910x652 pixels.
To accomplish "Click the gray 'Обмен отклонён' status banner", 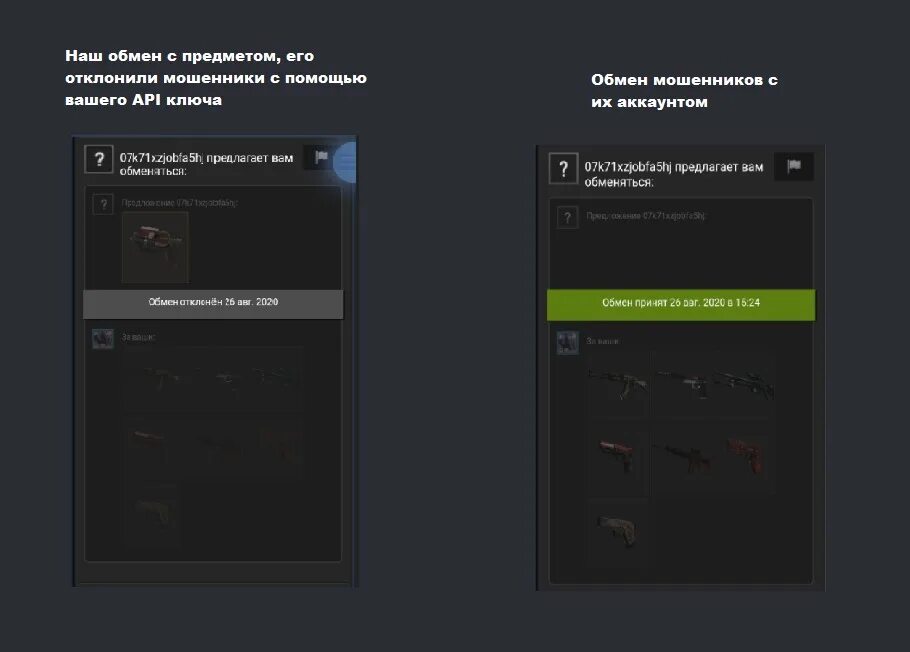I will (213, 304).
